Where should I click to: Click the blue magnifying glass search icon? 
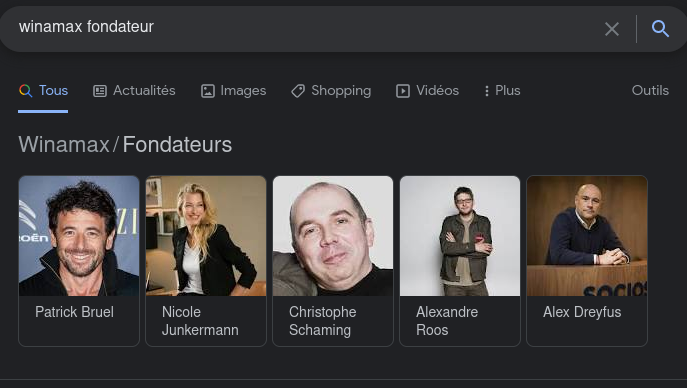click(660, 29)
